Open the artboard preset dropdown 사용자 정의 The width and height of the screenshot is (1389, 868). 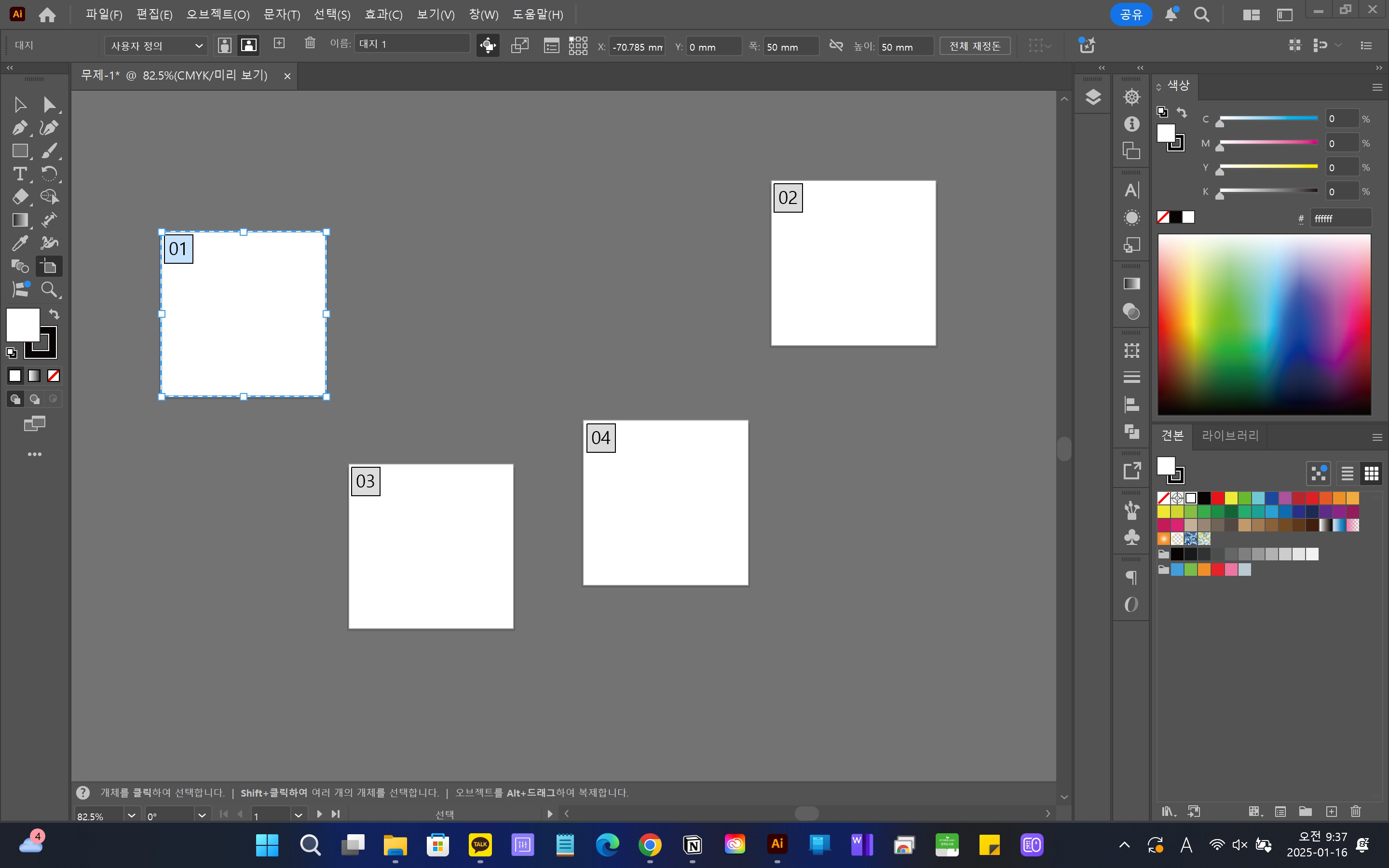[156, 45]
